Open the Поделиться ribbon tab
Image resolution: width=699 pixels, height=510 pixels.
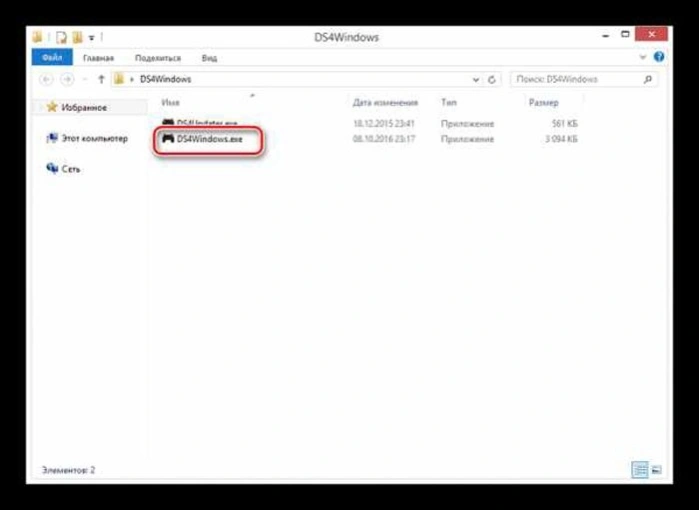[158, 58]
